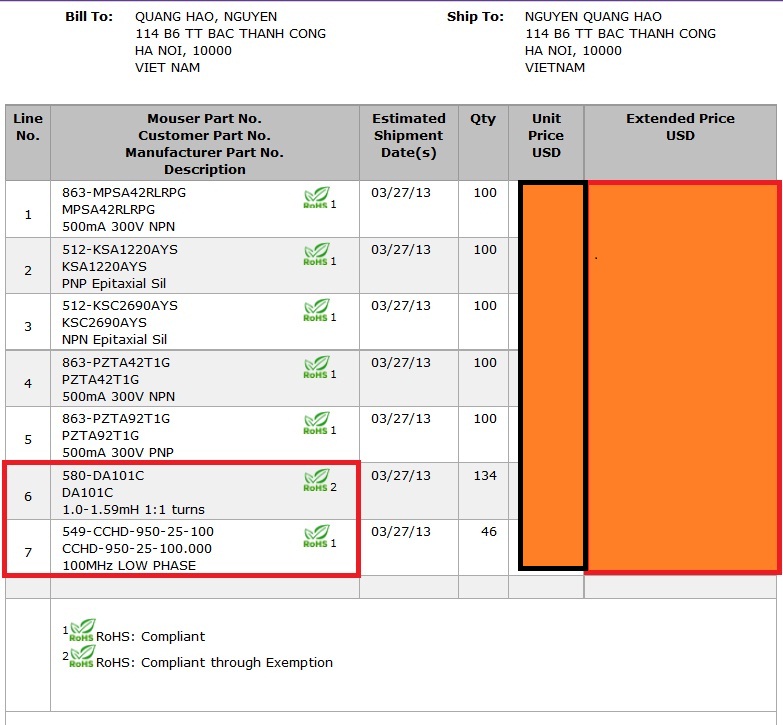Click description NPN Epitaxial Sil
The width and height of the screenshot is (783, 725).
(x=114, y=340)
